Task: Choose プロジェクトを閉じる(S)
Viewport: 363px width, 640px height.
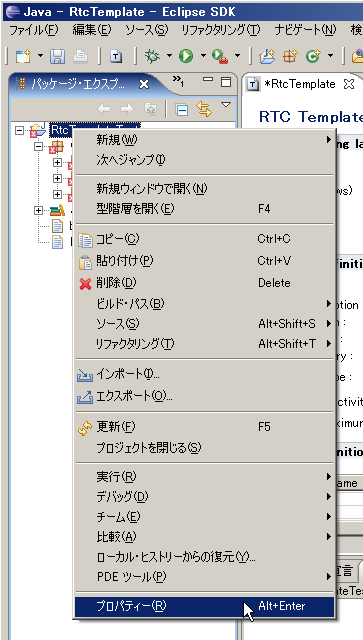Action: point(205,448)
